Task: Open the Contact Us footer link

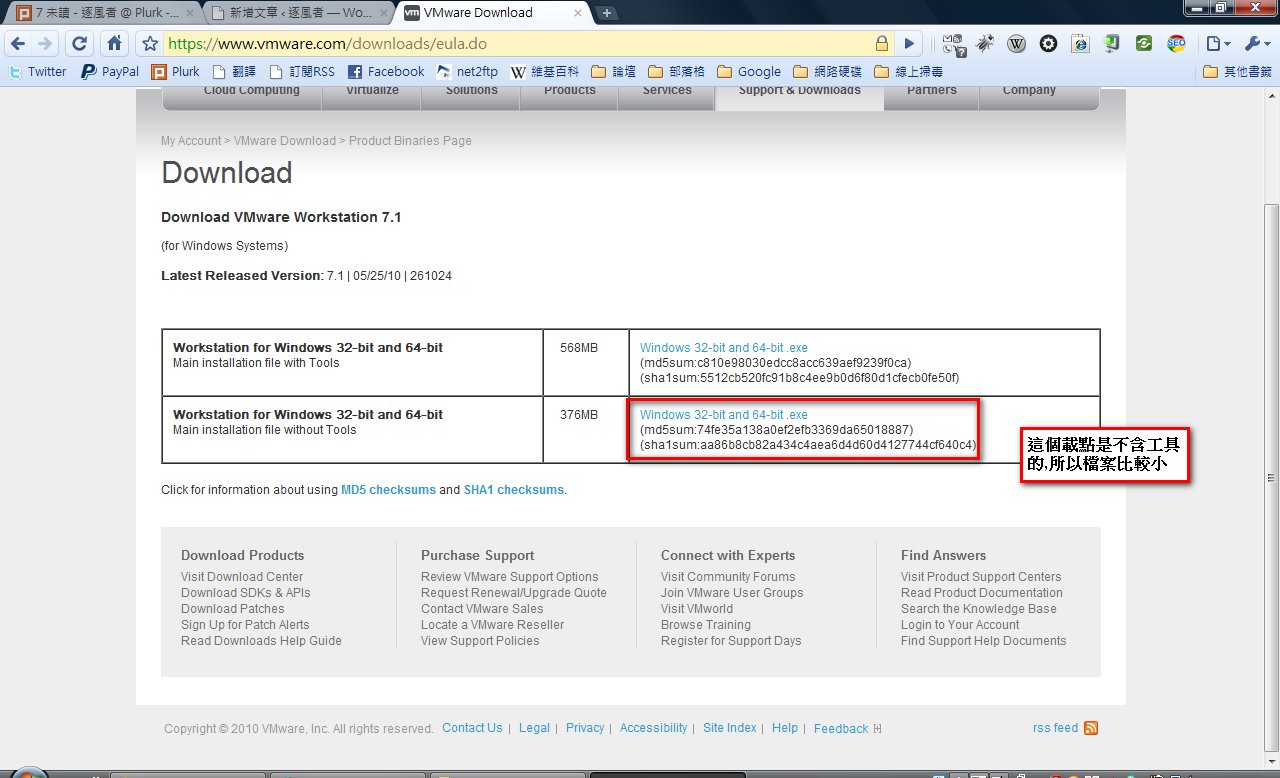Action: pos(472,728)
